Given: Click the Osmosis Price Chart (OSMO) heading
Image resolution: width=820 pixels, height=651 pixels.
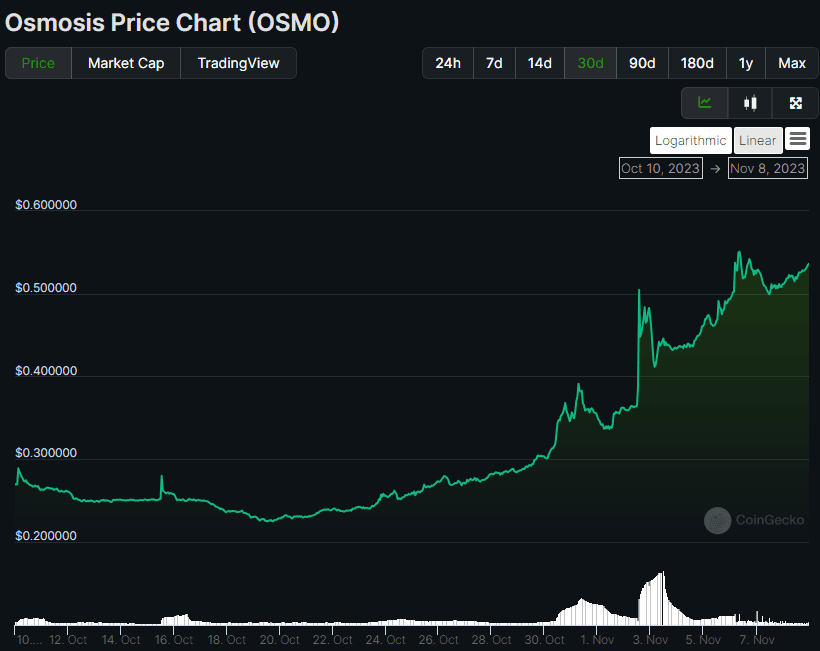Looking at the screenshot, I should [x=172, y=22].
